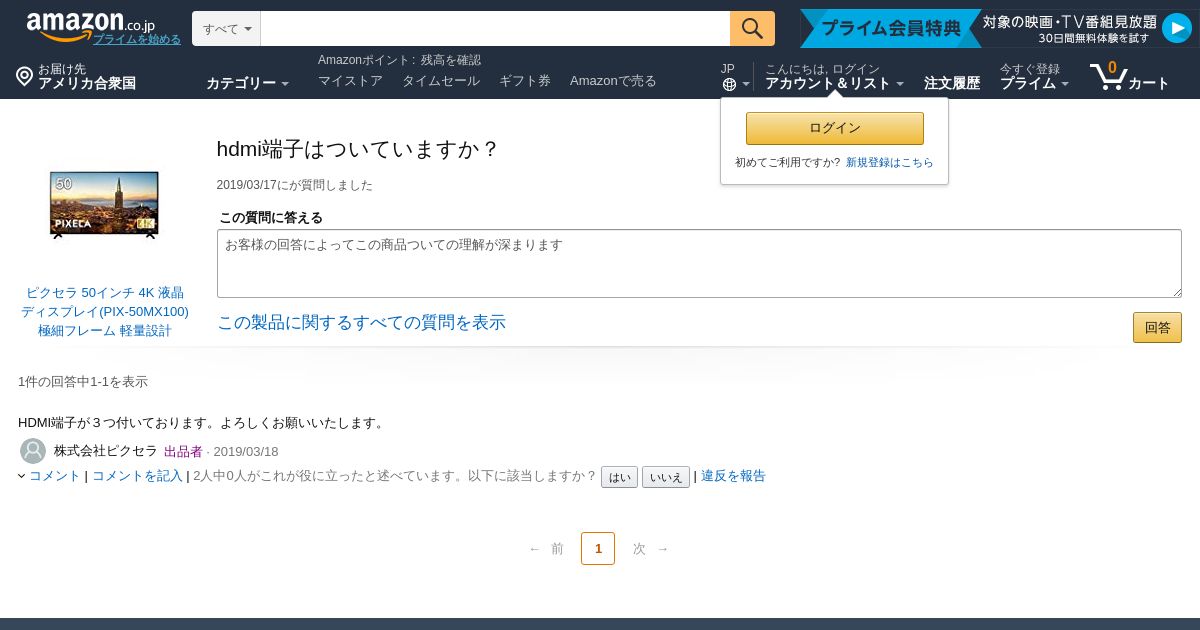Click the いいえ not helpful button
Screen dimensions: 1200x630
[666, 477]
